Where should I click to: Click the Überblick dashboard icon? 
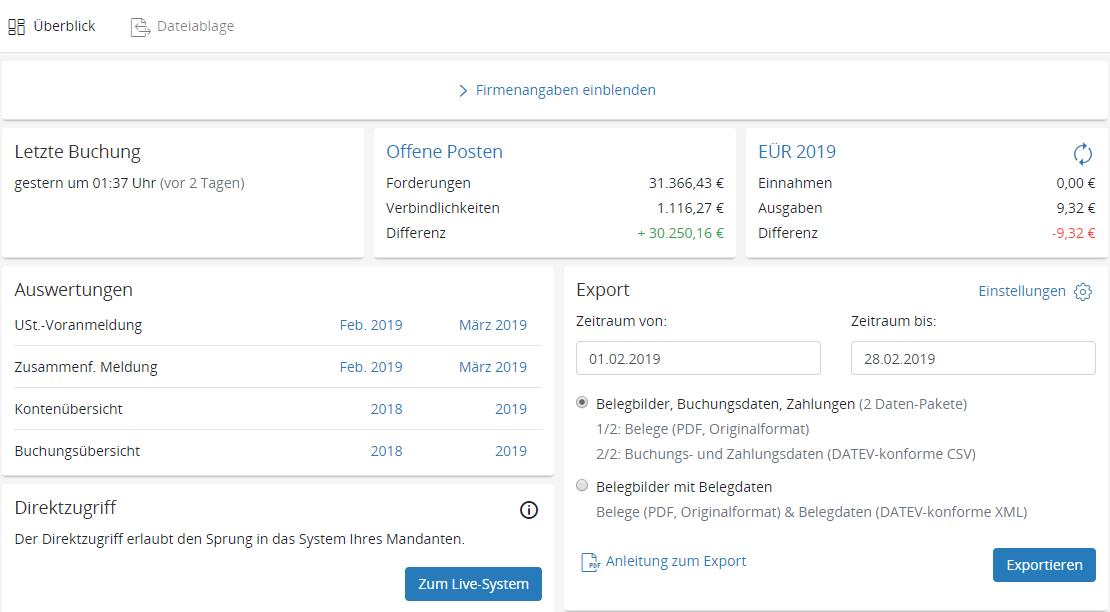click(16, 27)
